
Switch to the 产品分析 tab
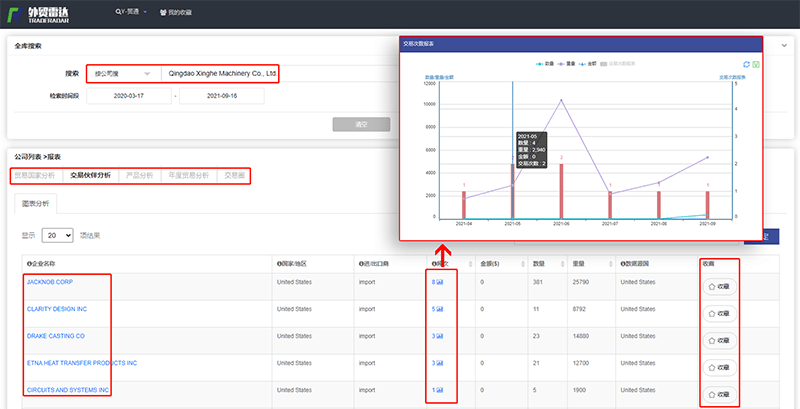tap(139, 175)
